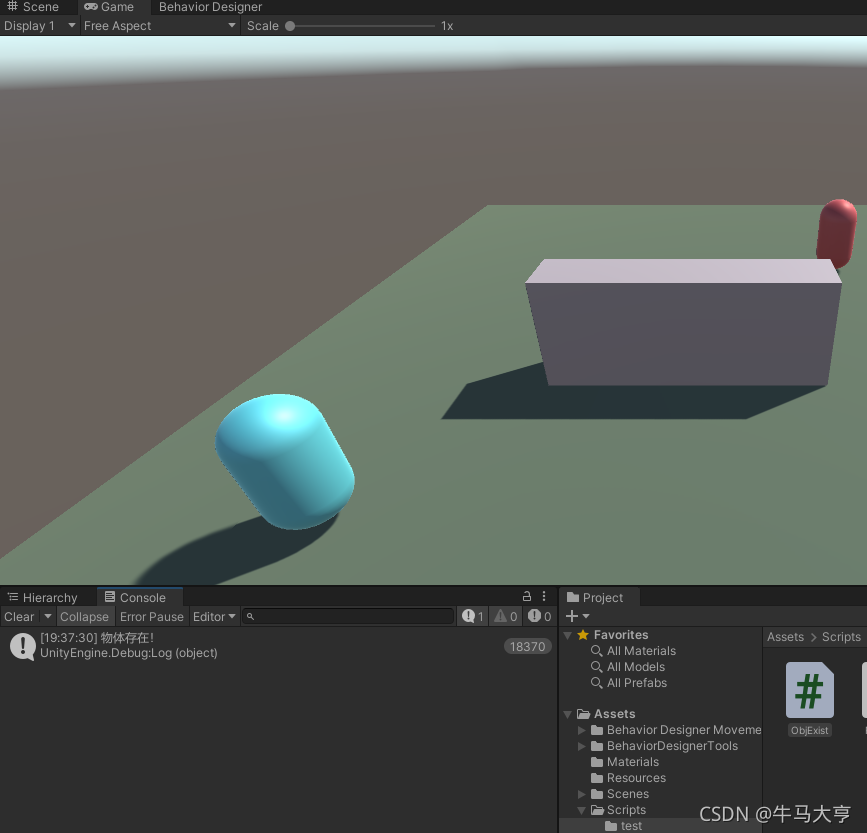
Task: Click the Resources folder icon
Action: pyautogui.click(x=597, y=778)
